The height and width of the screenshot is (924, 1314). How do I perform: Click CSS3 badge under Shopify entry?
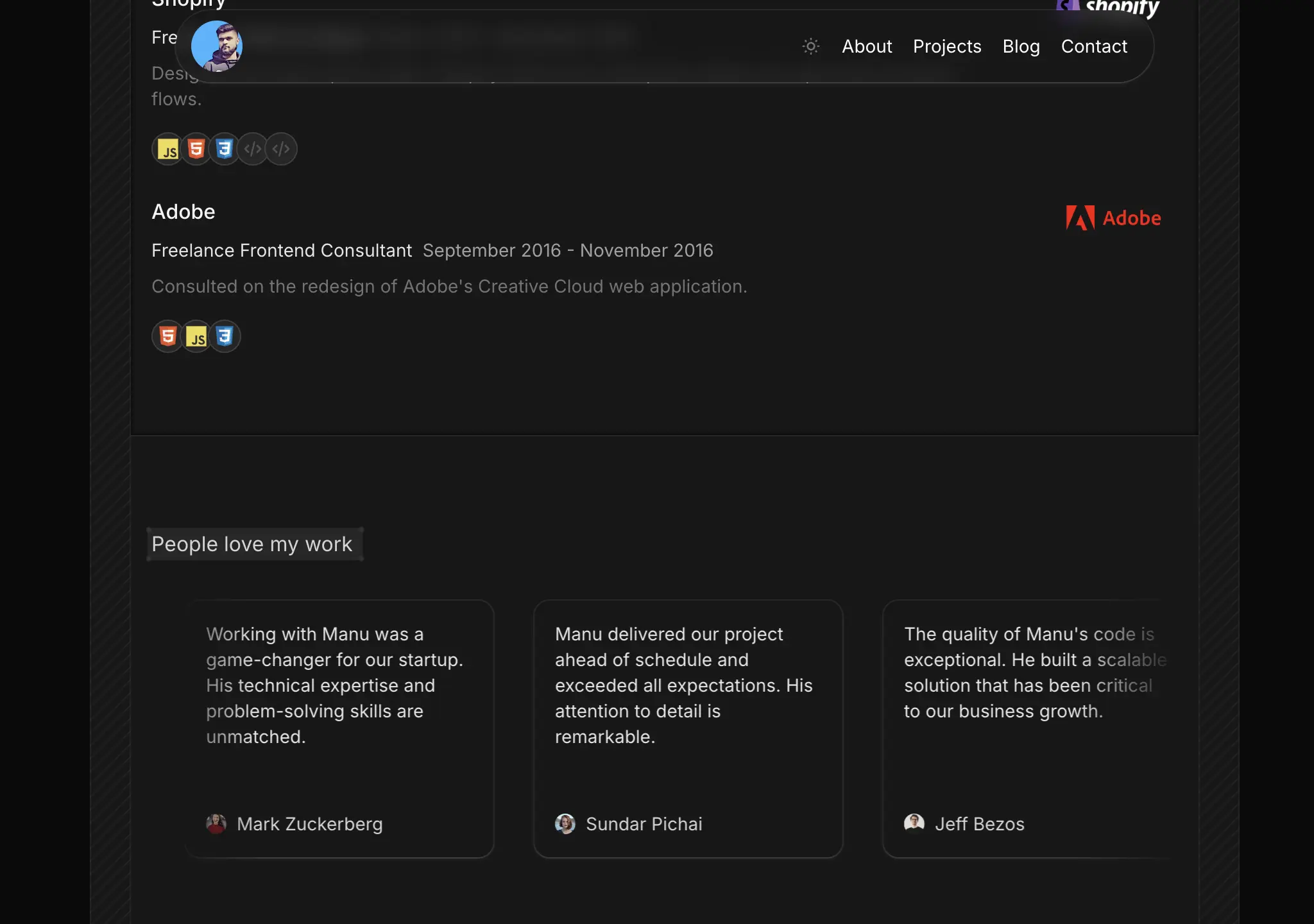(x=224, y=150)
